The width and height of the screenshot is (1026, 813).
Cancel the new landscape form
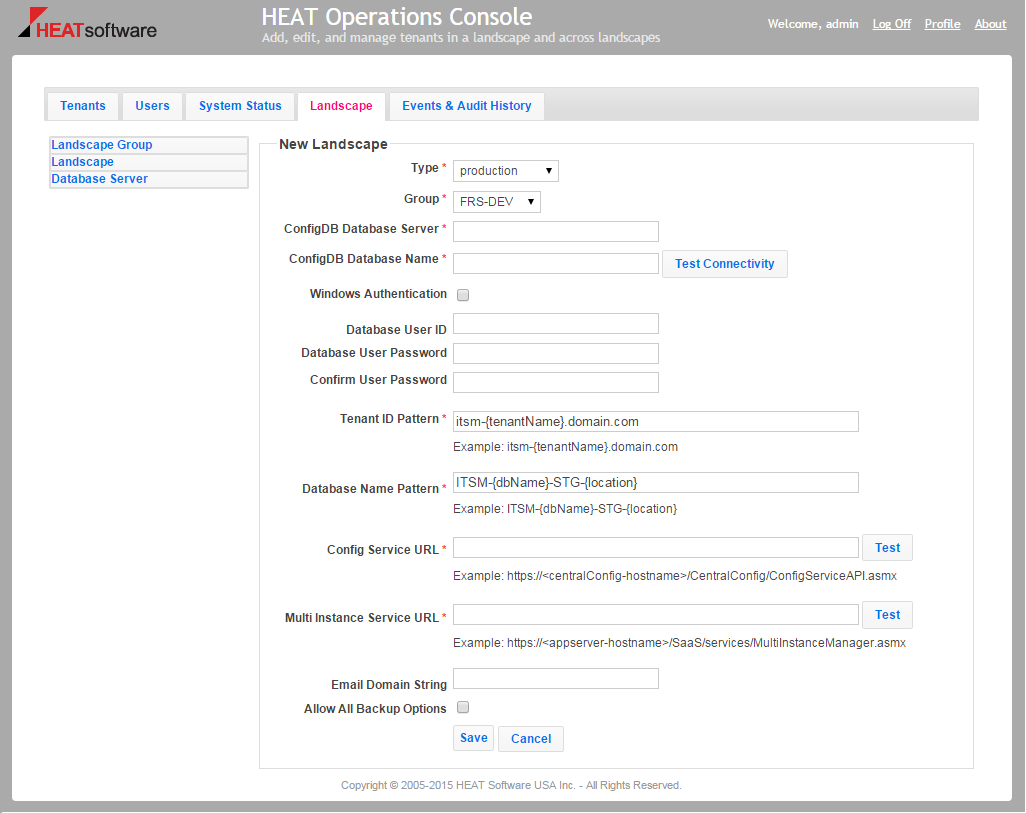[x=530, y=738]
